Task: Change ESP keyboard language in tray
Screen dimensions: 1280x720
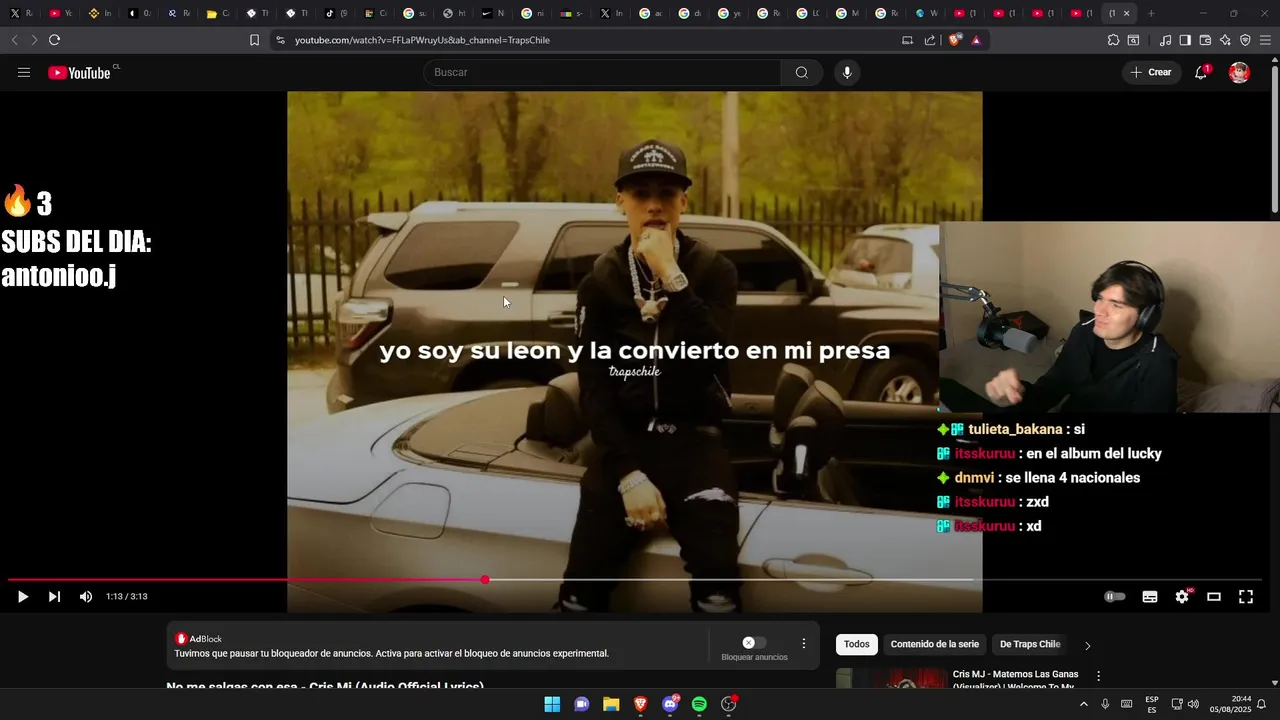Action: coord(1152,704)
